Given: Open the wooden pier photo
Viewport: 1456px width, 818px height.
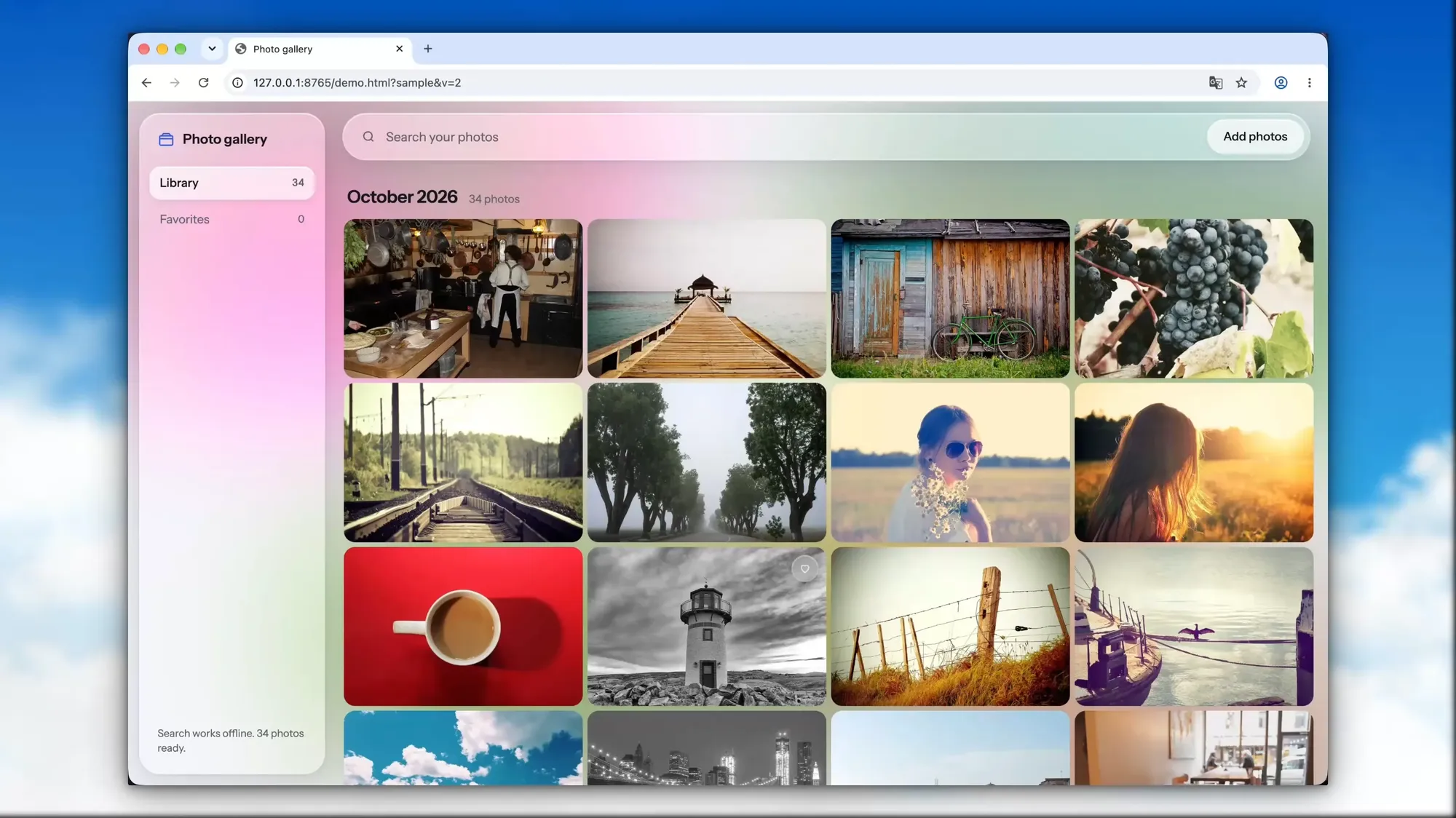Looking at the screenshot, I should 707,298.
